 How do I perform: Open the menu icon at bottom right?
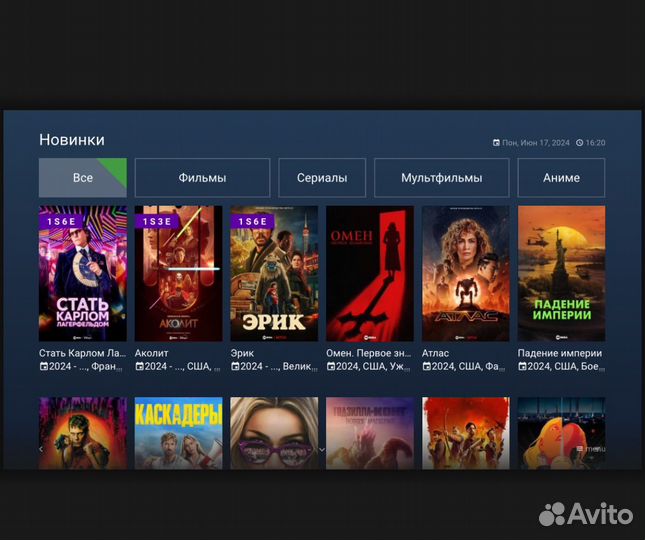click(x=580, y=449)
